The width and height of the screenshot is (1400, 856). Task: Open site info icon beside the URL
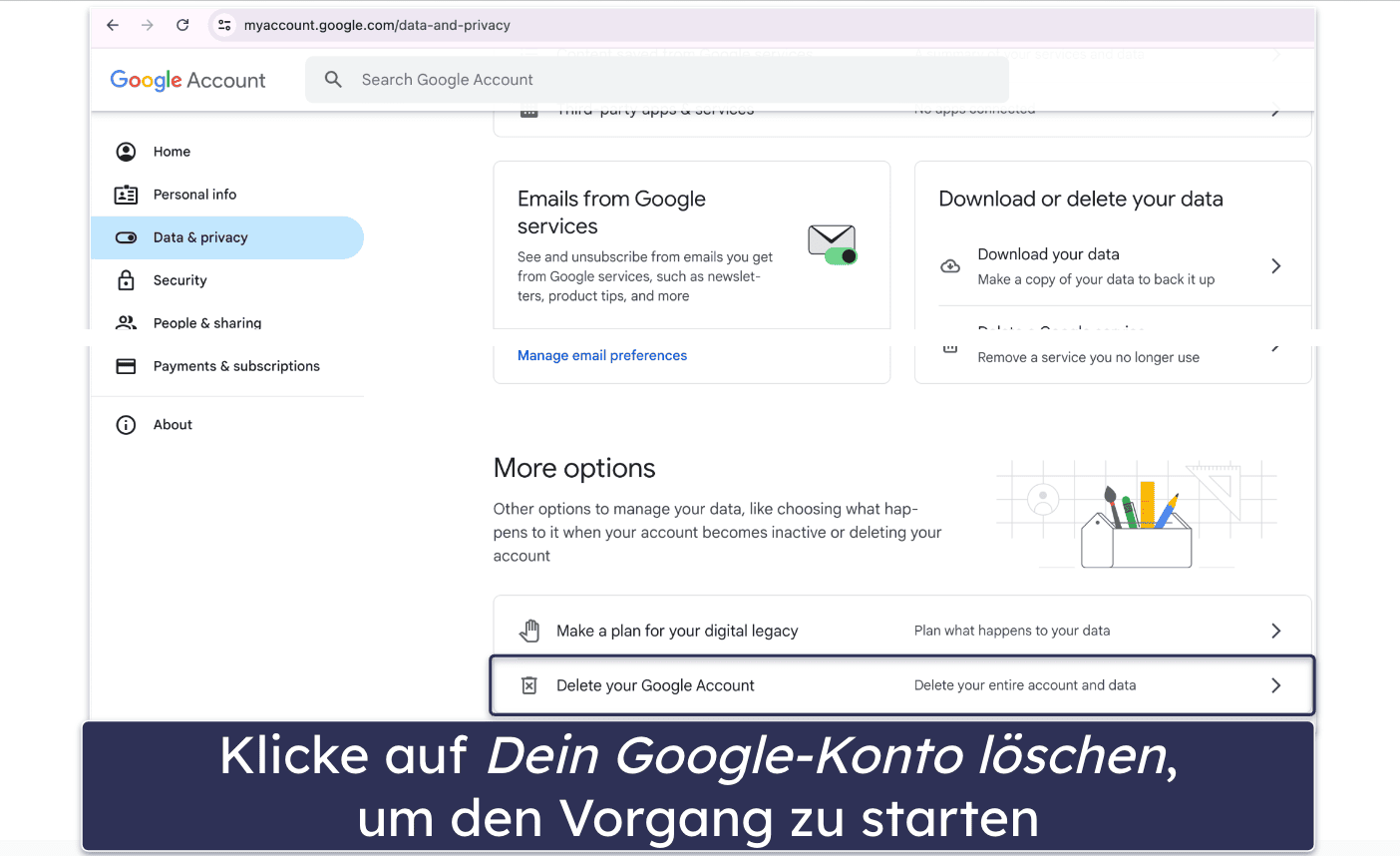point(224,25)
